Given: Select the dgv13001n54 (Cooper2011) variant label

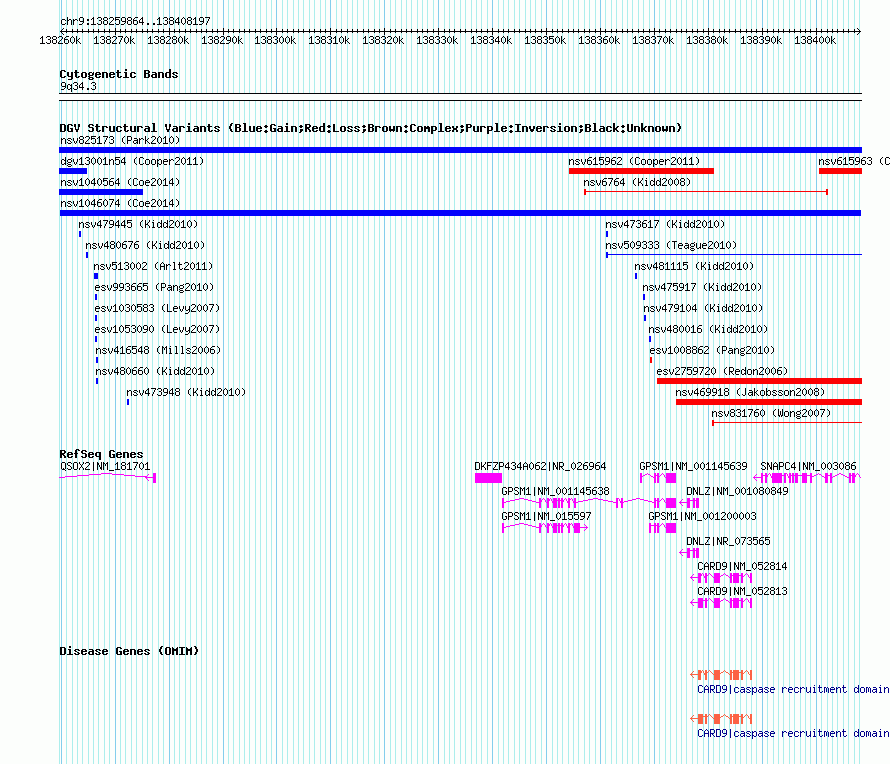Looking at the screenshot, I should pos(132,161).
